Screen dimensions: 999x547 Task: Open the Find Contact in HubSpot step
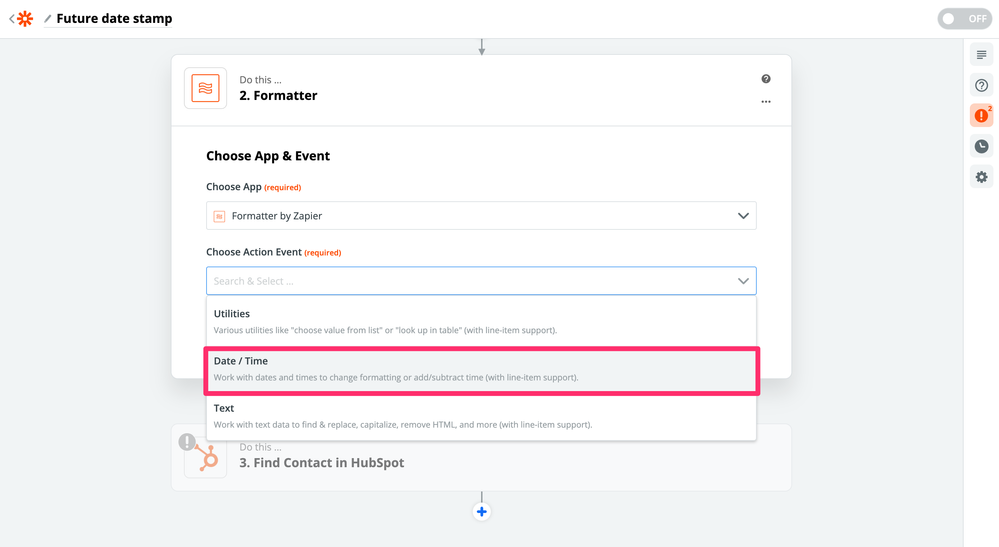click(481, 457)
